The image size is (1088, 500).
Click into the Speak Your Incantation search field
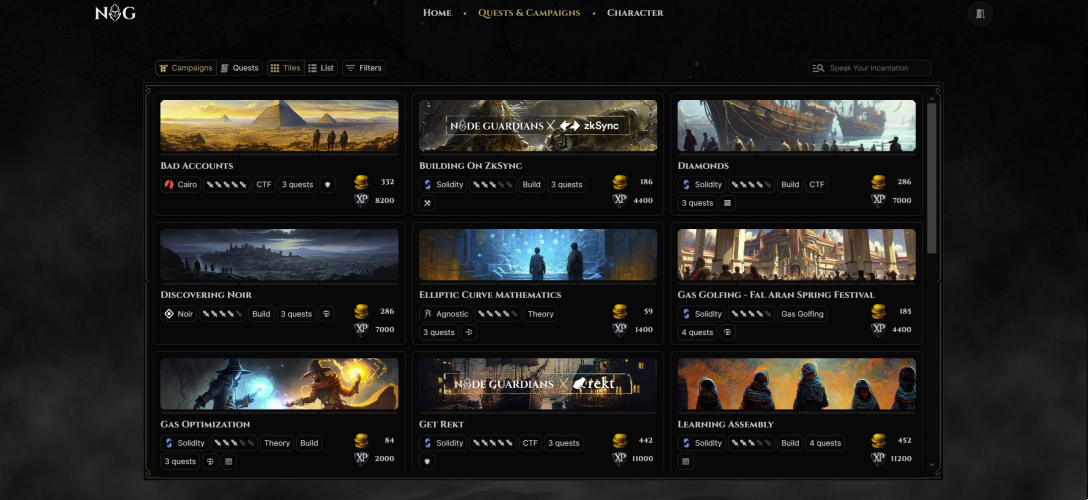[x=869, y=68]
